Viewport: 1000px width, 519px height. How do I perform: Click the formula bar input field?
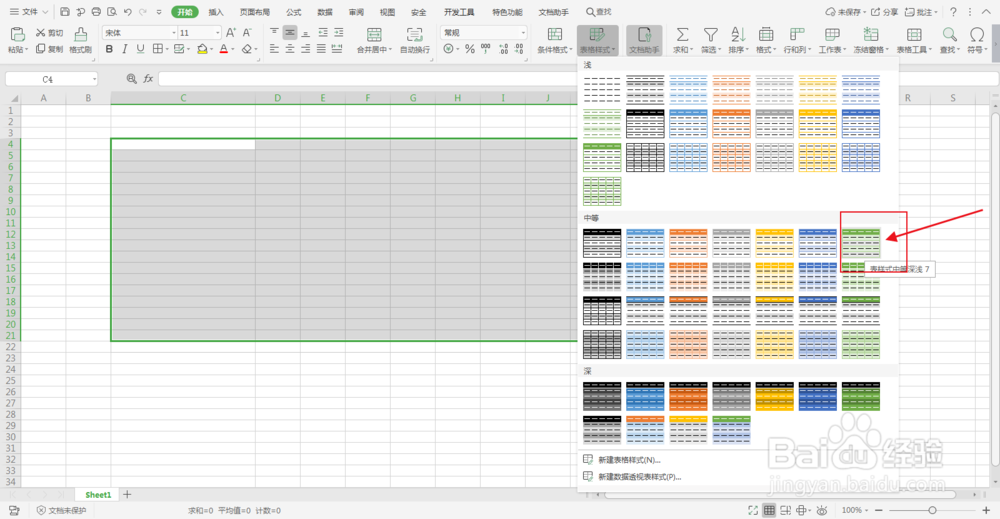pyautogui.click(x=578, y=78)
